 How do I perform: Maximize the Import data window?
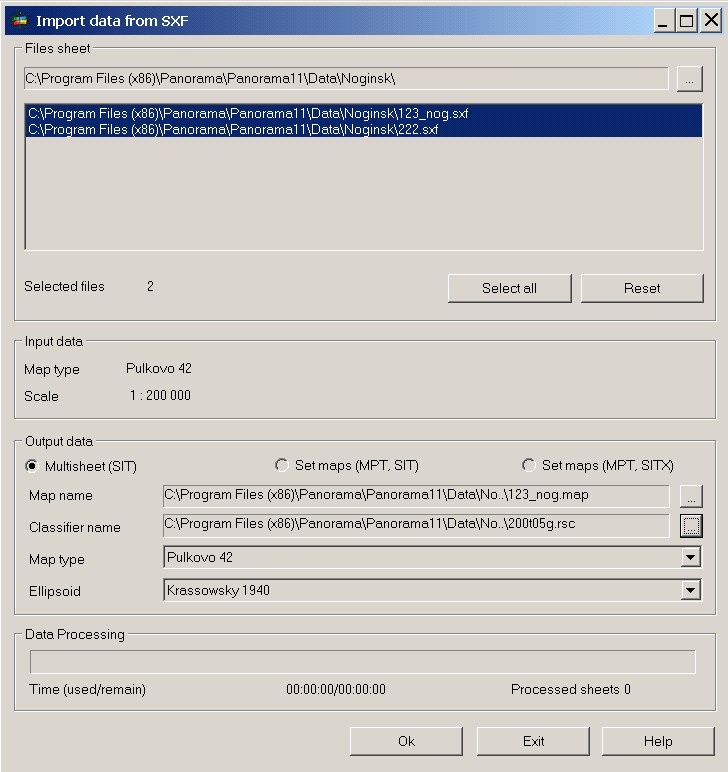tap(686, 21)
